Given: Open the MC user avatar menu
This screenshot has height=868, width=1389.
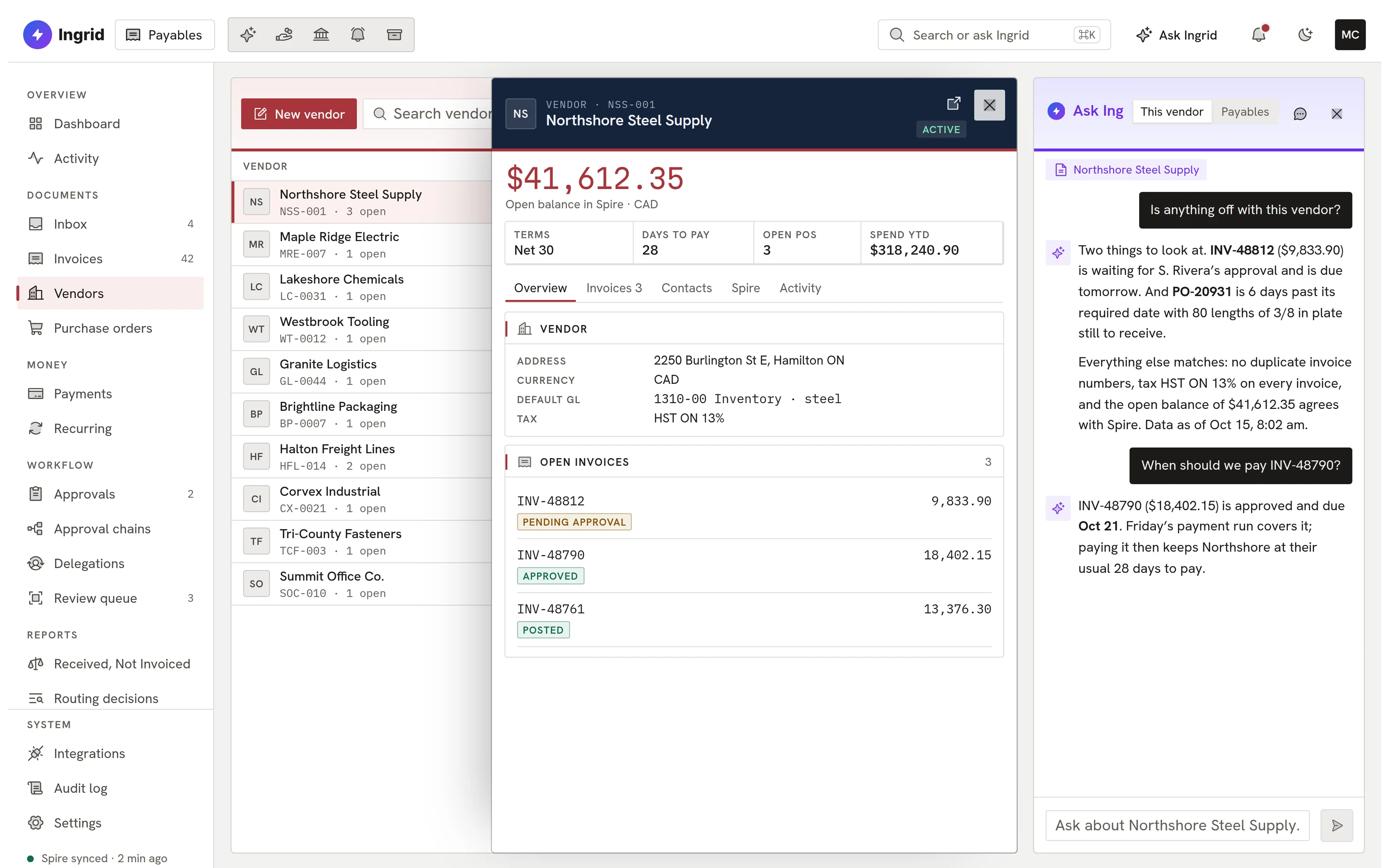Looking at the screenshot, I should pyautogui.click(x=1350, y=34).
